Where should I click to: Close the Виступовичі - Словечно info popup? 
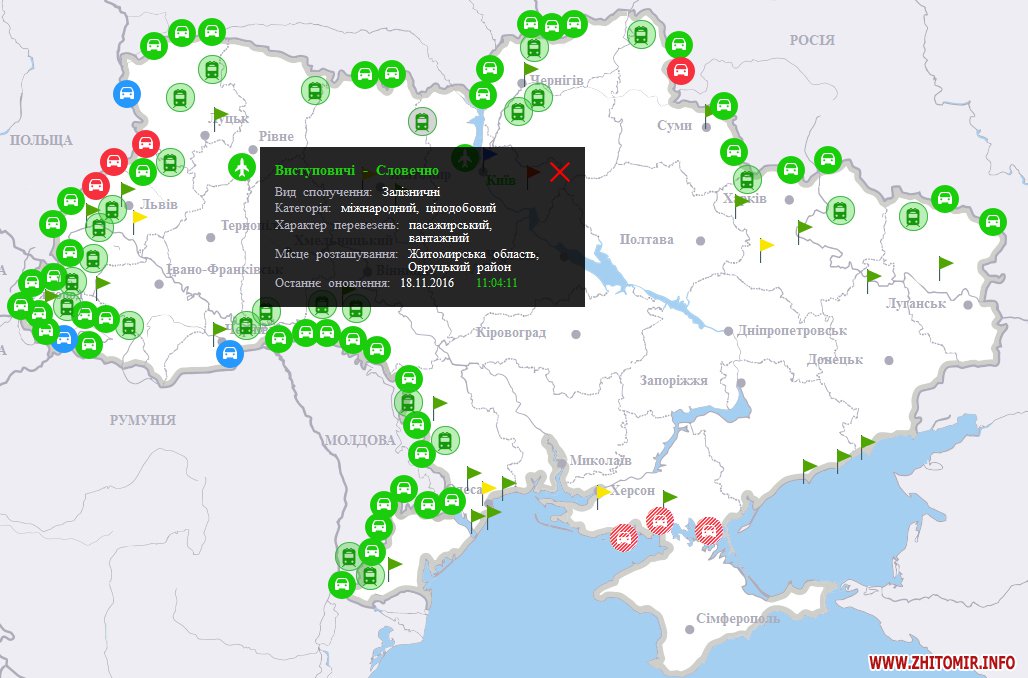click(x=559, y=172)
